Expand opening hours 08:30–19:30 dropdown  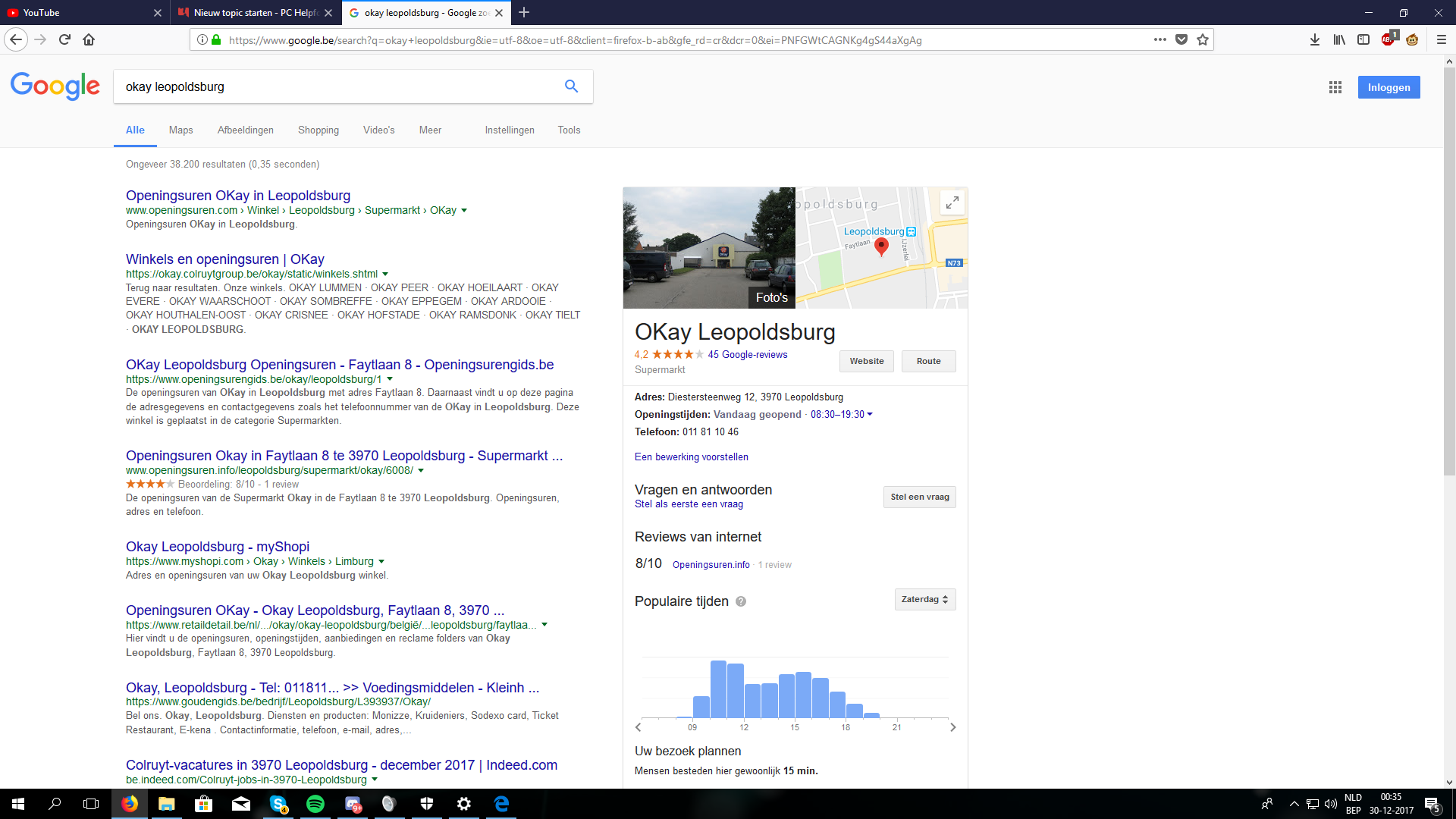tap(842, 415)
